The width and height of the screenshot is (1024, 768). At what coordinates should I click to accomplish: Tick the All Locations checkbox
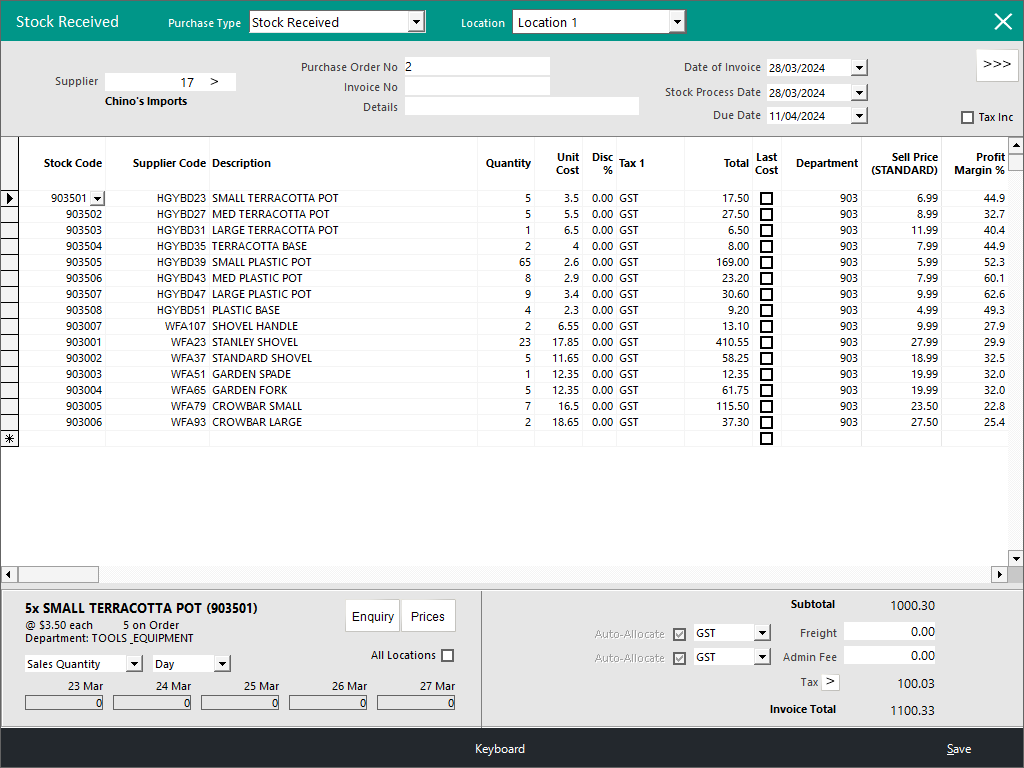pyautogui.click(x=447, y=656)
